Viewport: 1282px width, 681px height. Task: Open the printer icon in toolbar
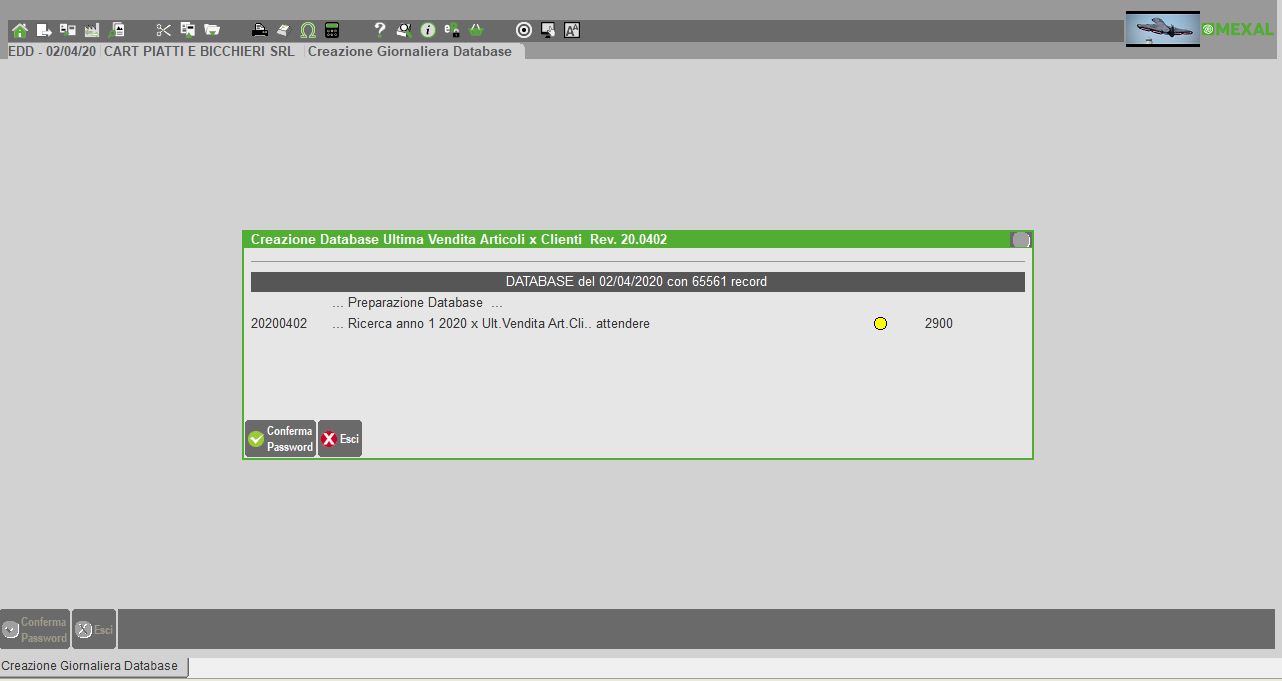click(259, 30)
